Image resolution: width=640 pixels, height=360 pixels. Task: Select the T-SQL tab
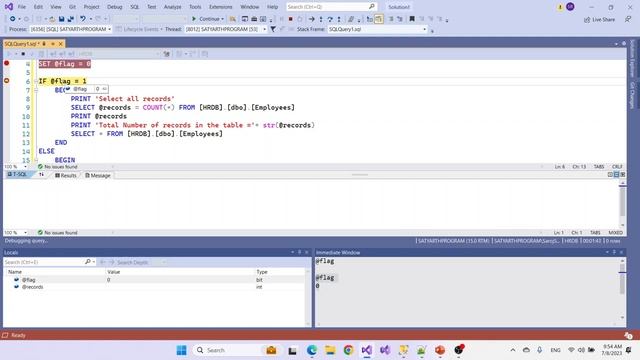[17, 174]
